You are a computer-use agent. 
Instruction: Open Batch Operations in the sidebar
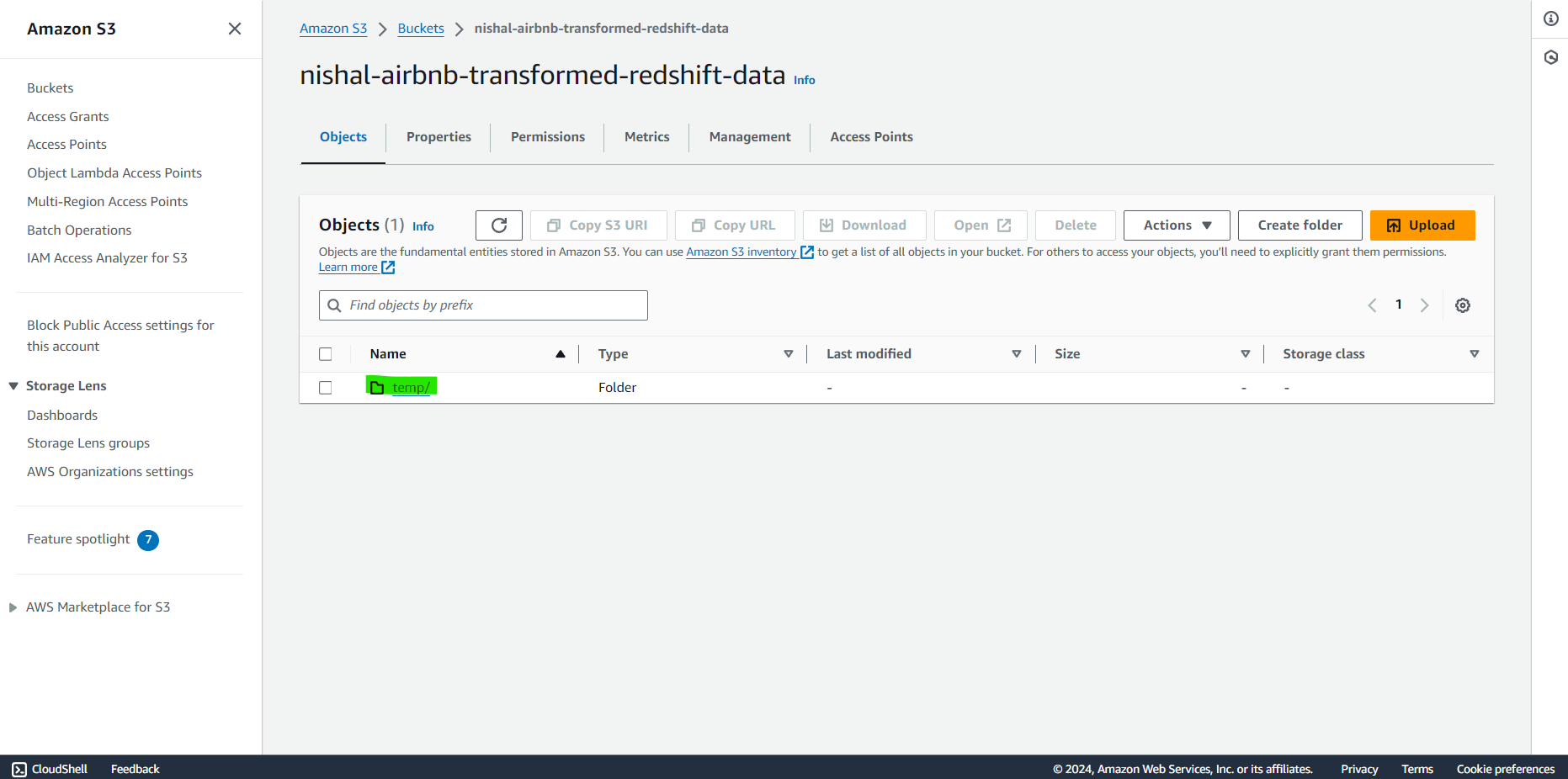[x=79, y=231]
